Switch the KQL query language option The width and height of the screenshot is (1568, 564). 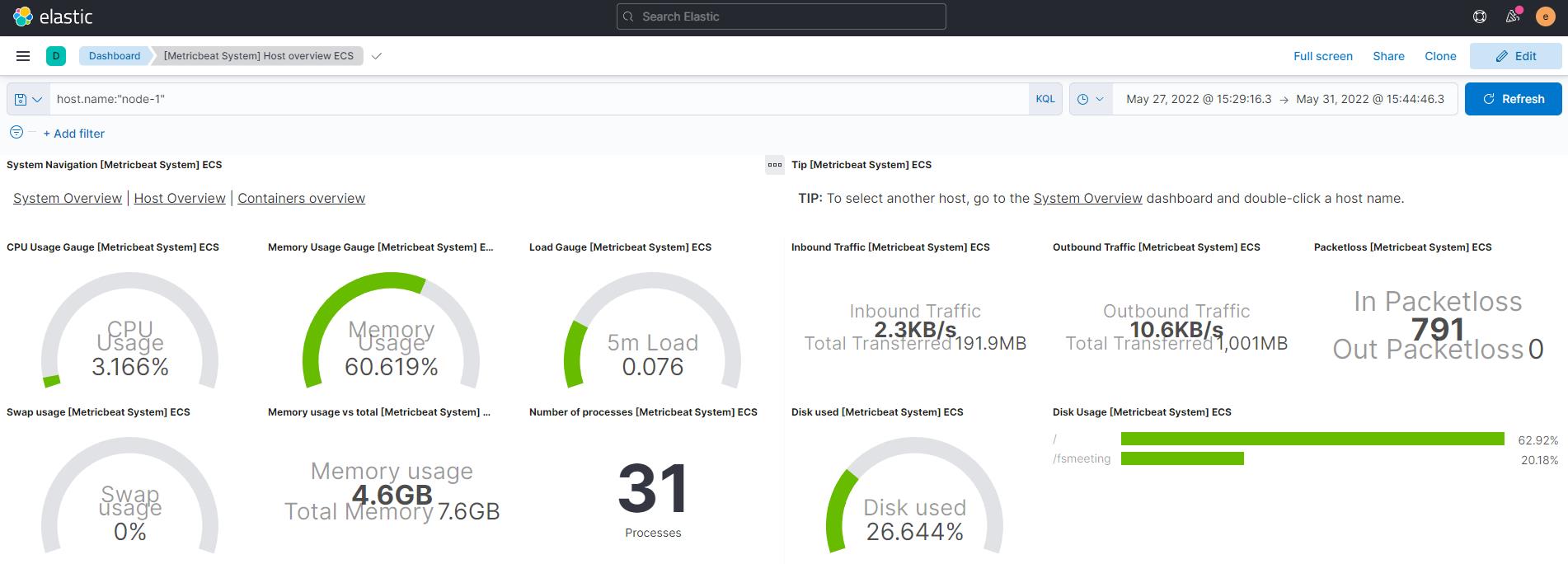1045,99
